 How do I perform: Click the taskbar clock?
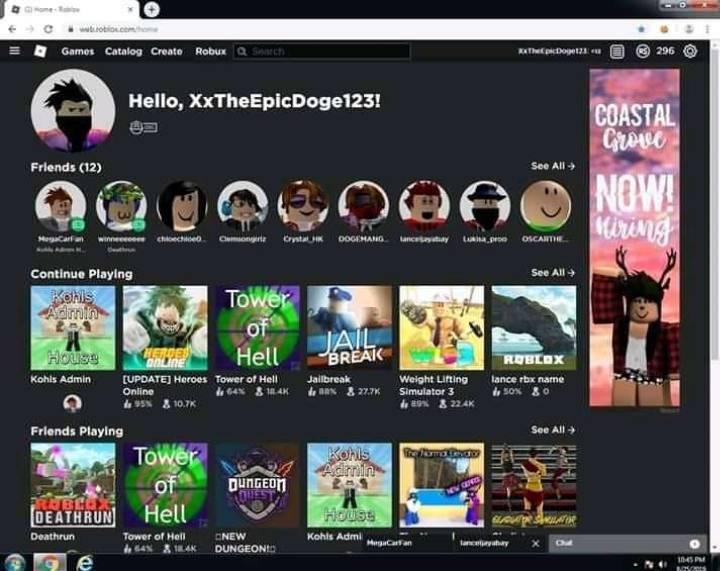(691, 564)
